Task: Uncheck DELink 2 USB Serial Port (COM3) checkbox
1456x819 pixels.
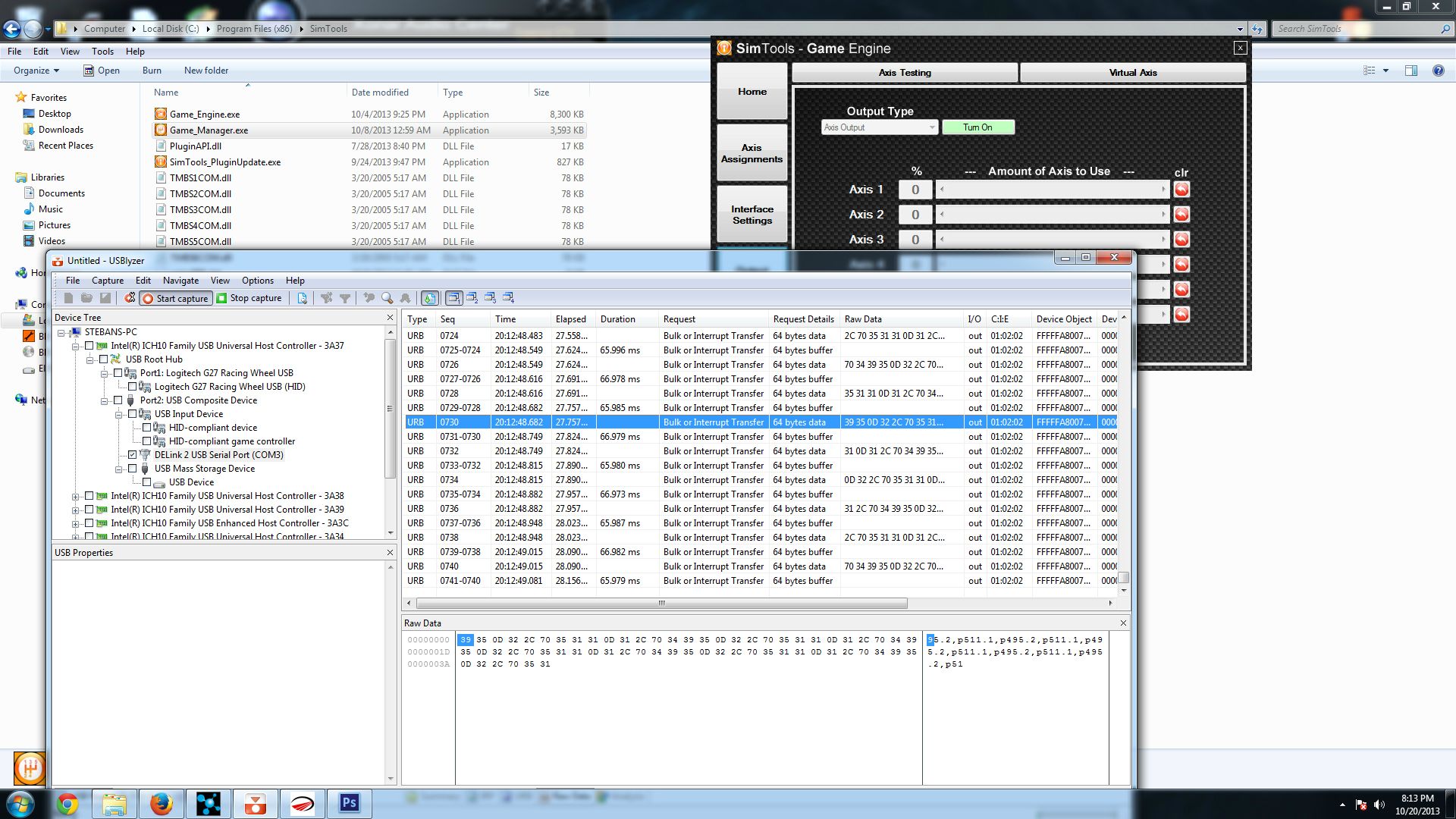Action: click(x=133, y=455)
